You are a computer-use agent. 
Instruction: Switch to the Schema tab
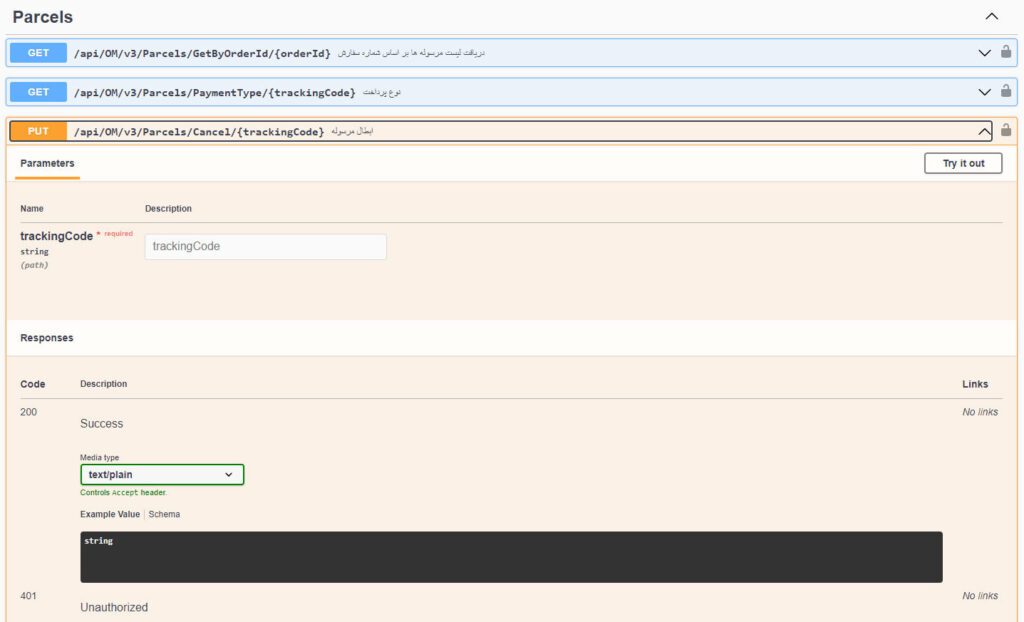coord(164,514)
